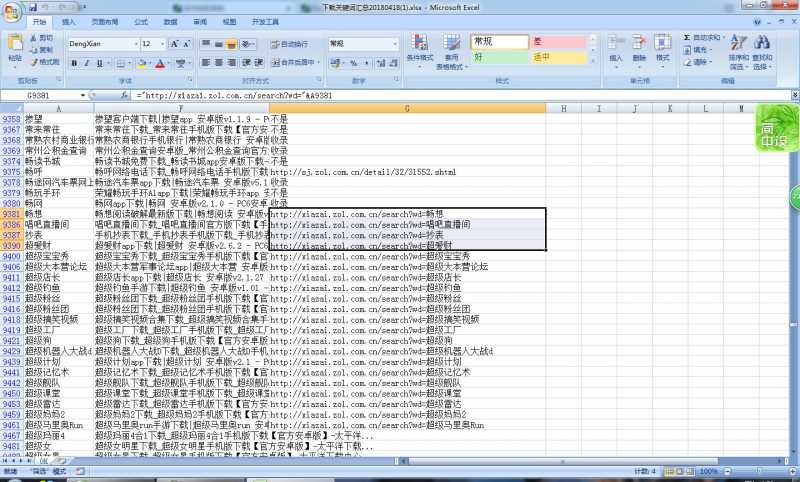This screenshot has width=800, height=482.
Task: Switch to the 公式 (Formulas) tab
Action: 141,22
